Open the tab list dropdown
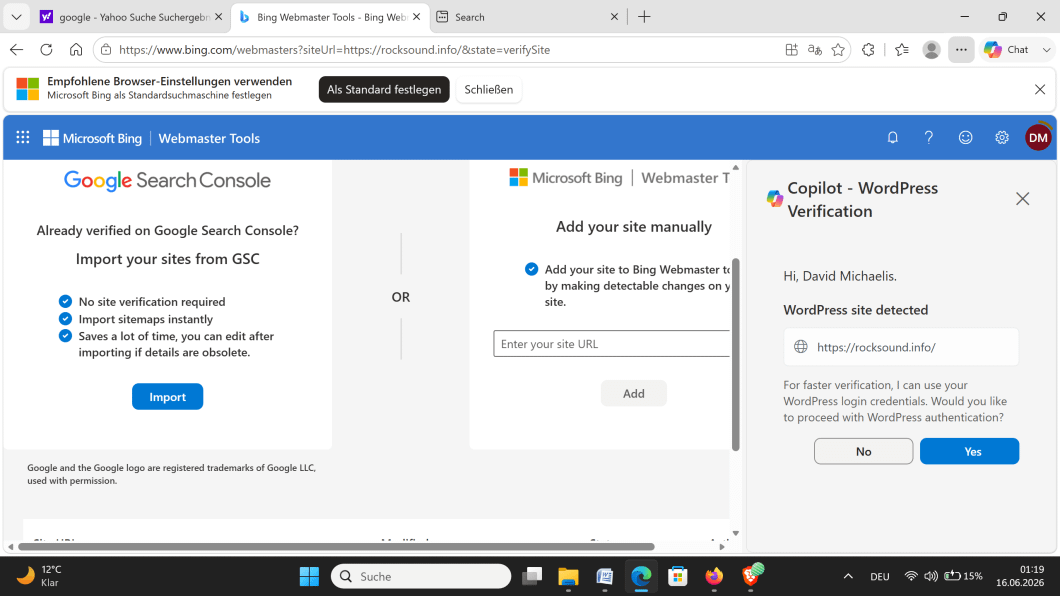1060x596 pixels. (16, 17)
